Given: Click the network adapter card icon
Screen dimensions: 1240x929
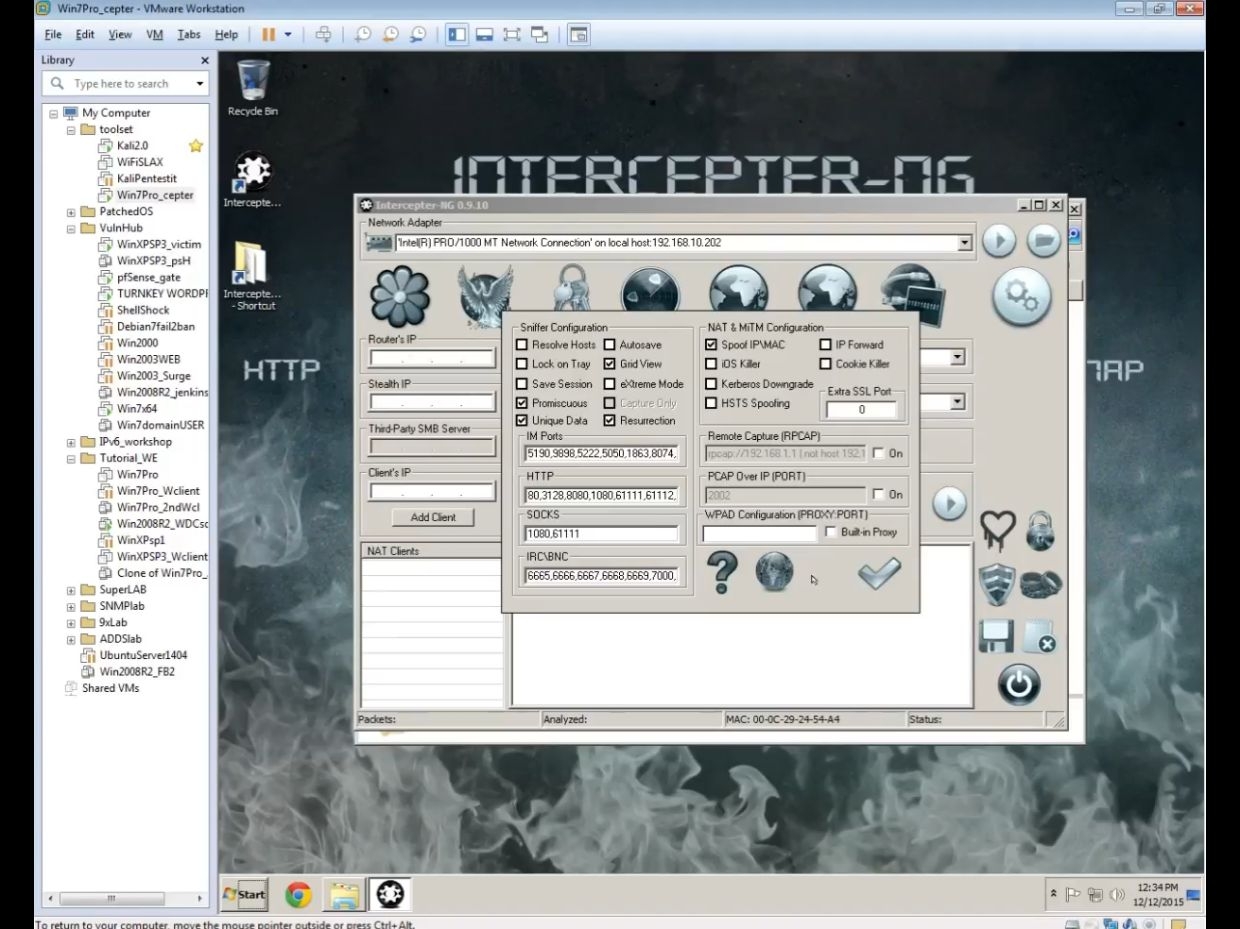Looking at the screenshot, I should pos(379,243).
